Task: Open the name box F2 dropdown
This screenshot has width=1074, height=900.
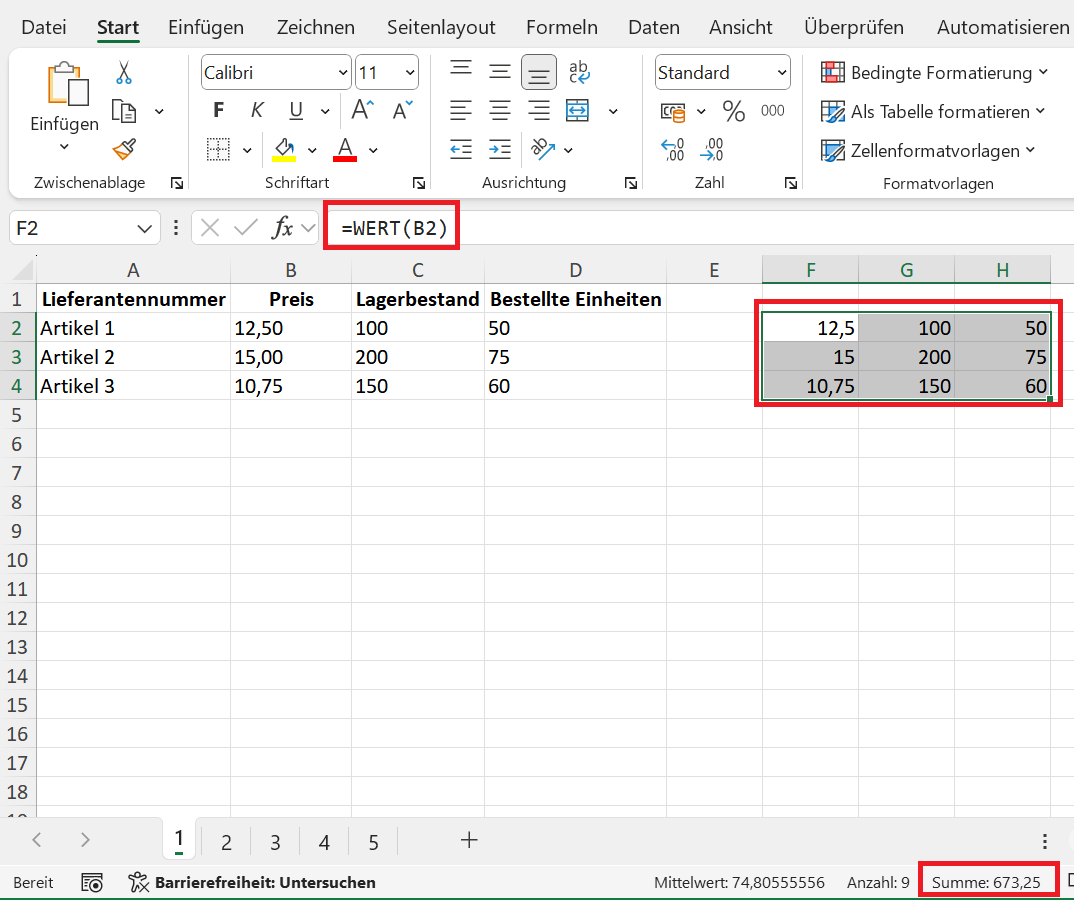Action: click(144, 228)
